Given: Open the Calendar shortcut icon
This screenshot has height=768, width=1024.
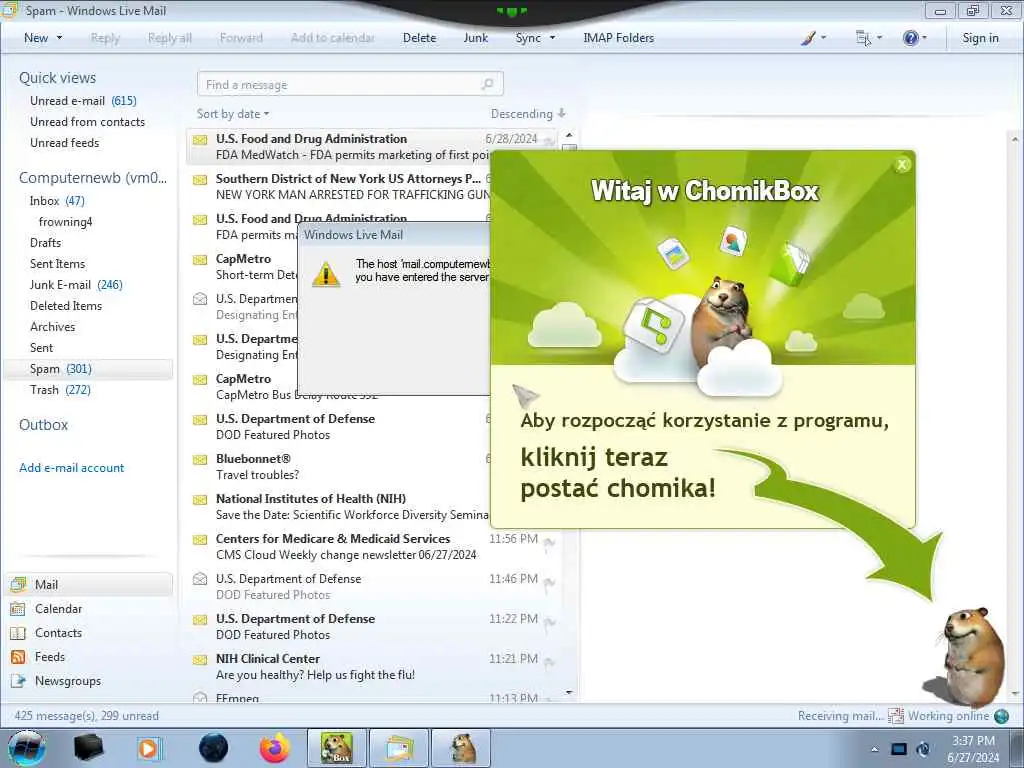Looking at the screenshot, I should tap(18, 609).
